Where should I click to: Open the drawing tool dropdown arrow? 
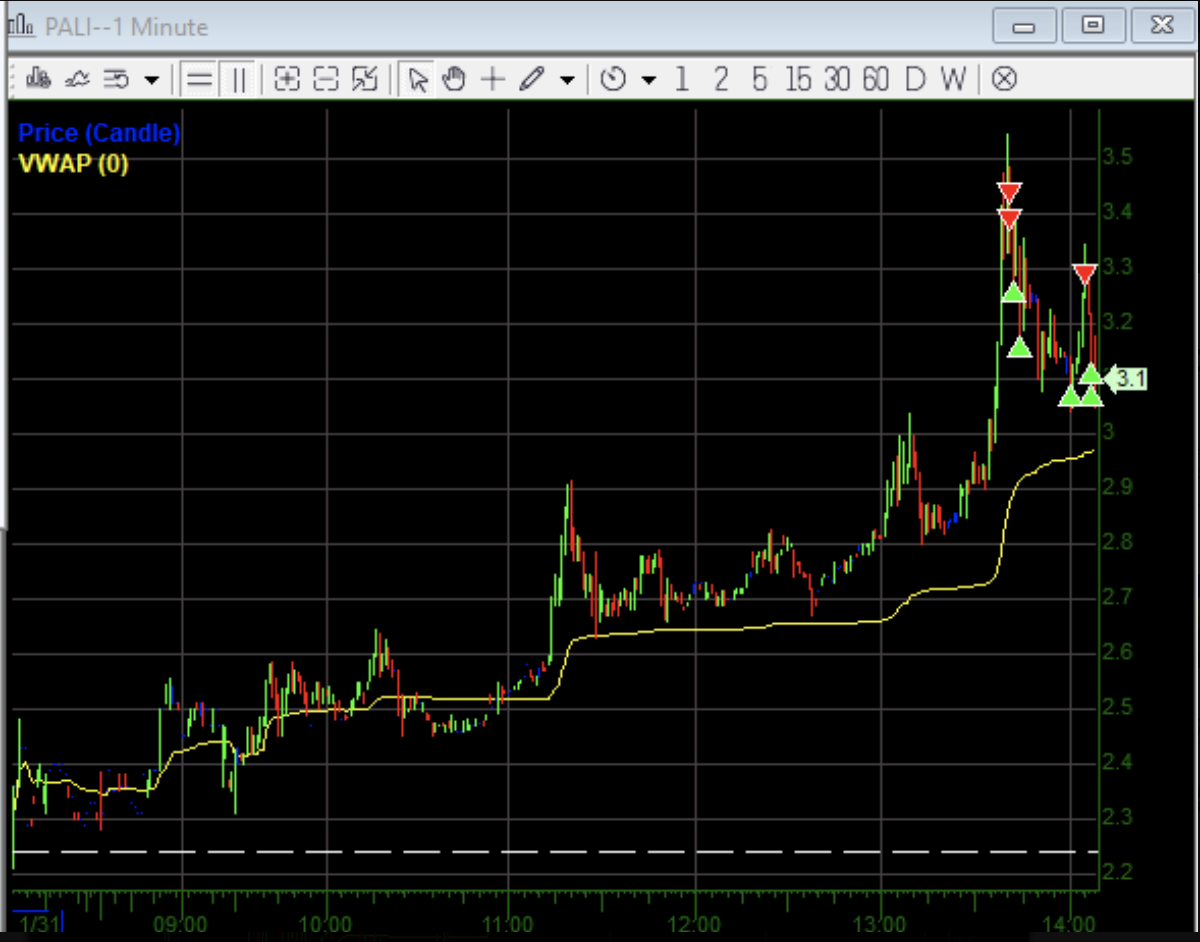coord(566,80)
